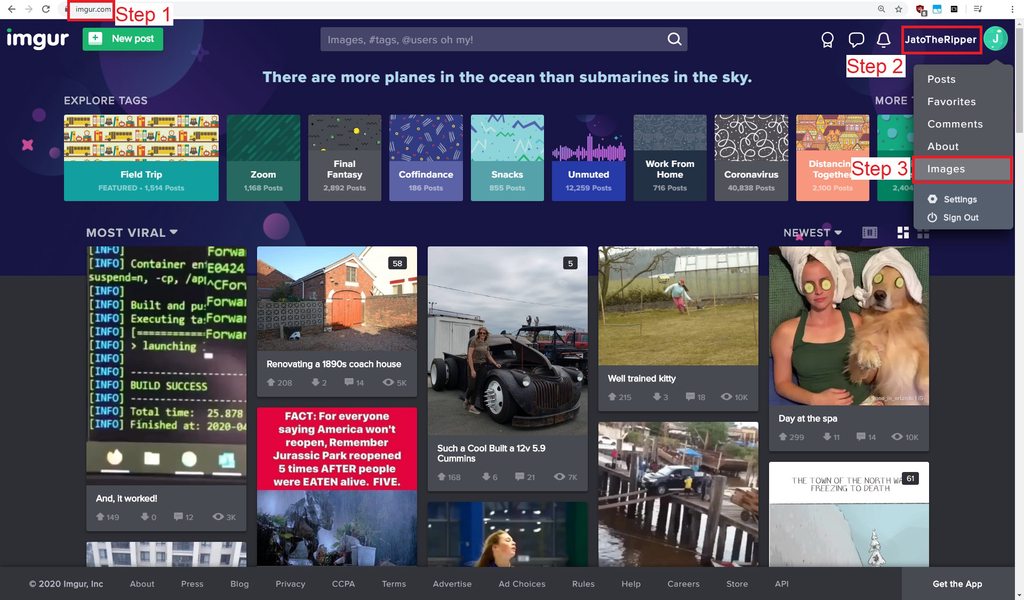1024x600 pixels.
Task: Open the Work From Home tag tile
Action: (670, 157)
